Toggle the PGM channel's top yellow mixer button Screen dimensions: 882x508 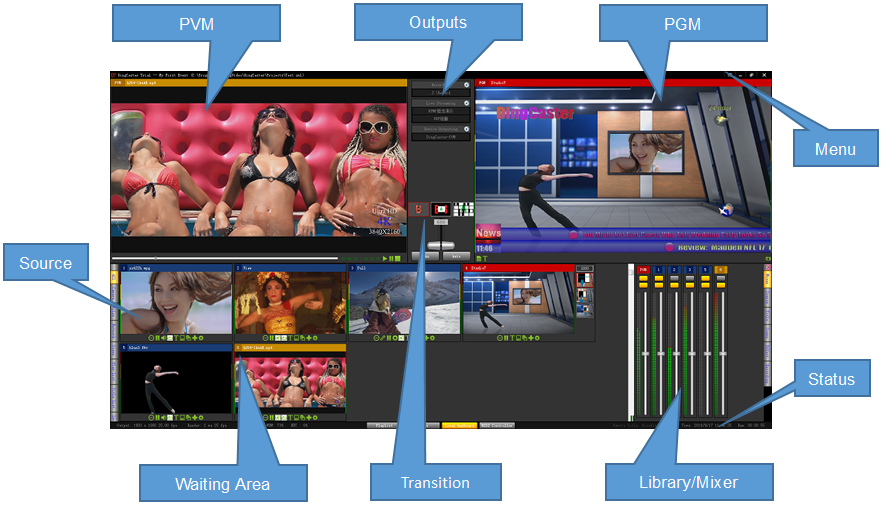(x=644, y=280)
